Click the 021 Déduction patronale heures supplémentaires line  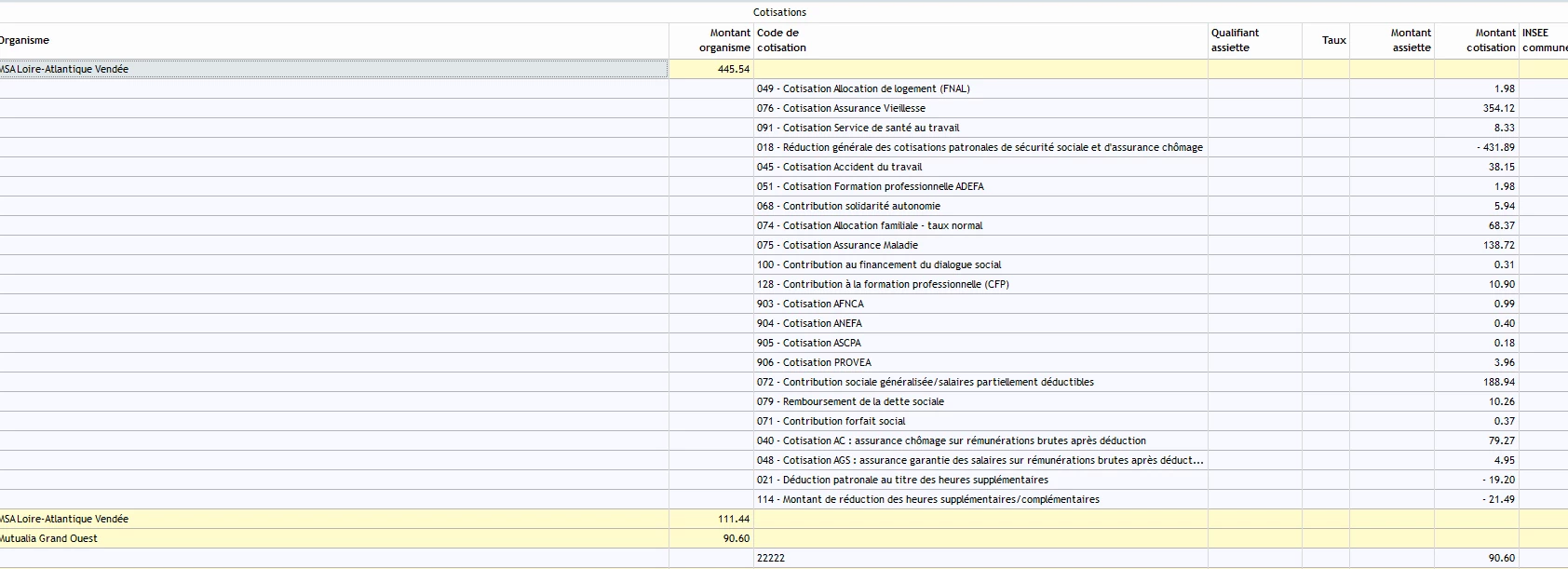(902, 480)
